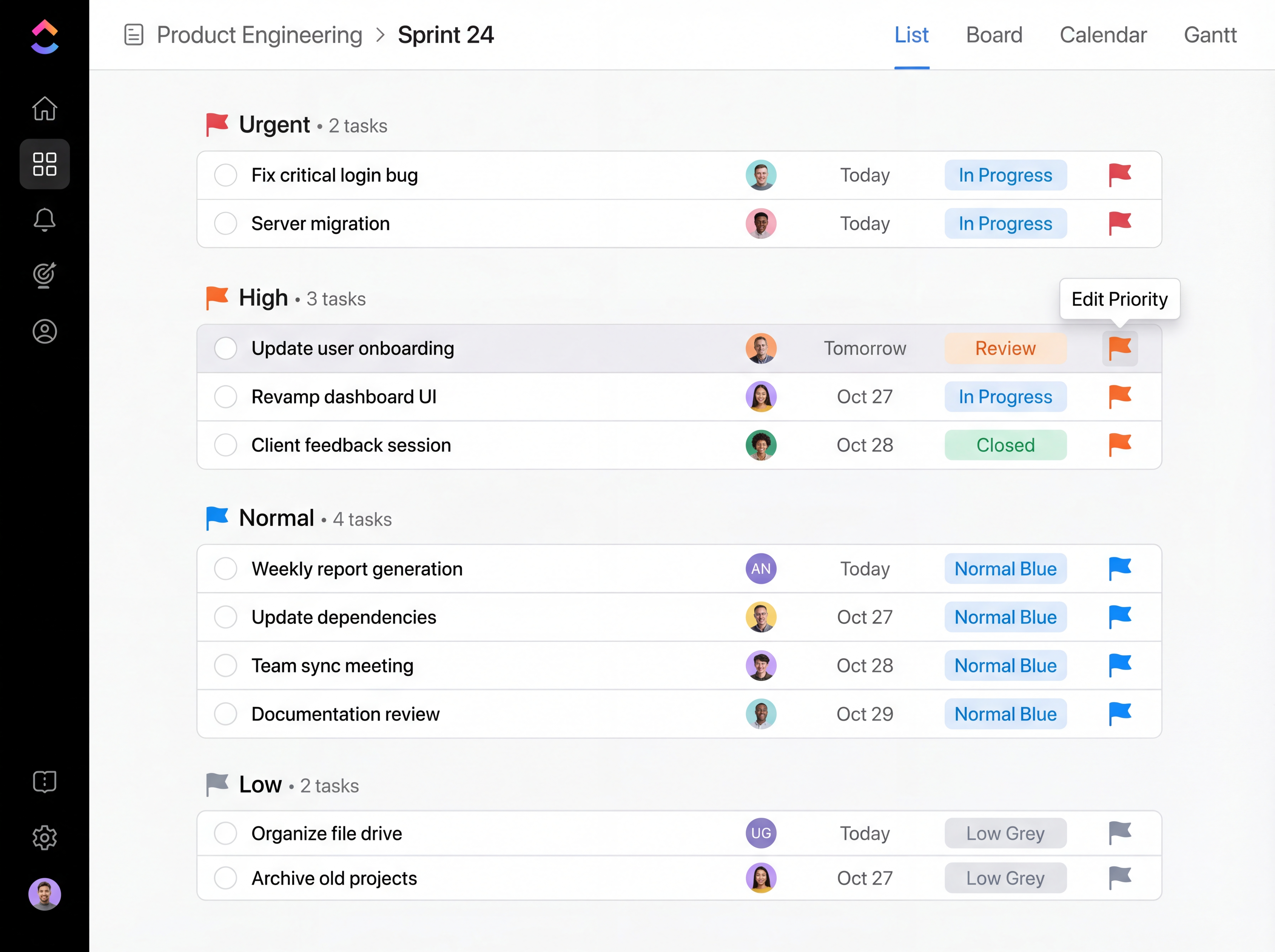Toggle completion circle for Team sync meeting
The height and width of the screenshot is (952, 1275).
coord(225,666)
